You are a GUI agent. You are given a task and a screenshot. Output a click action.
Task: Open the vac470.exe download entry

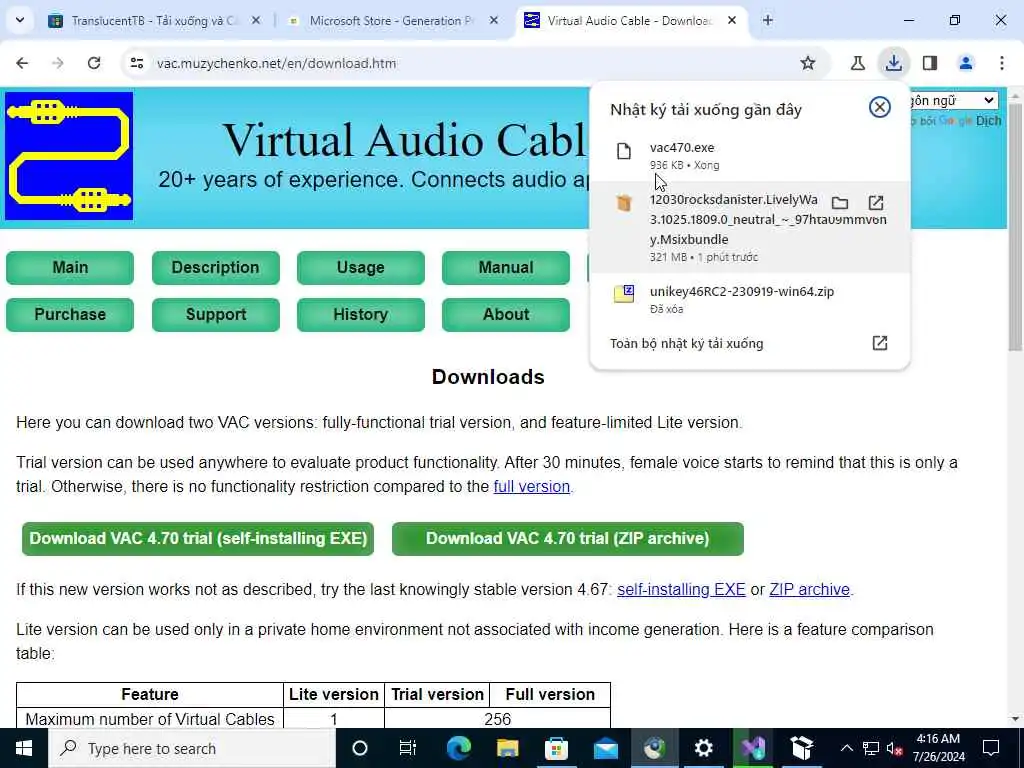(x=749, y=155)
